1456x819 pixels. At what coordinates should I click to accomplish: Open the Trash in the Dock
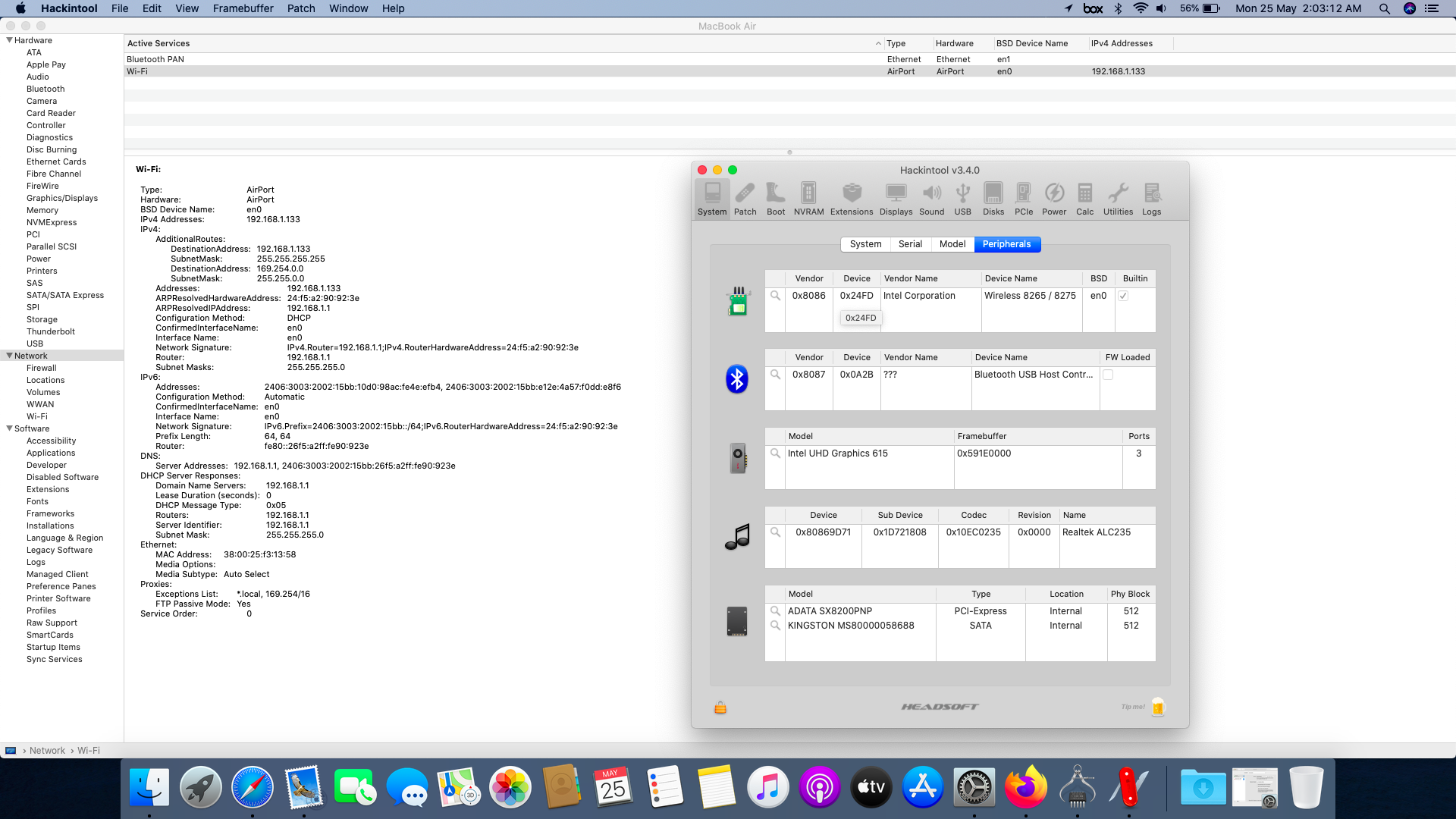pyautogui.click(x=1306, y=787)
